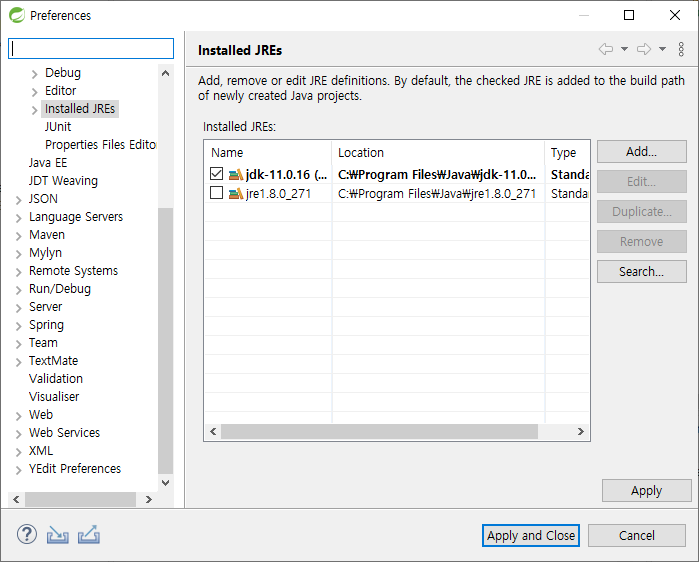Expand the Editor tree node

click(35, 92)
